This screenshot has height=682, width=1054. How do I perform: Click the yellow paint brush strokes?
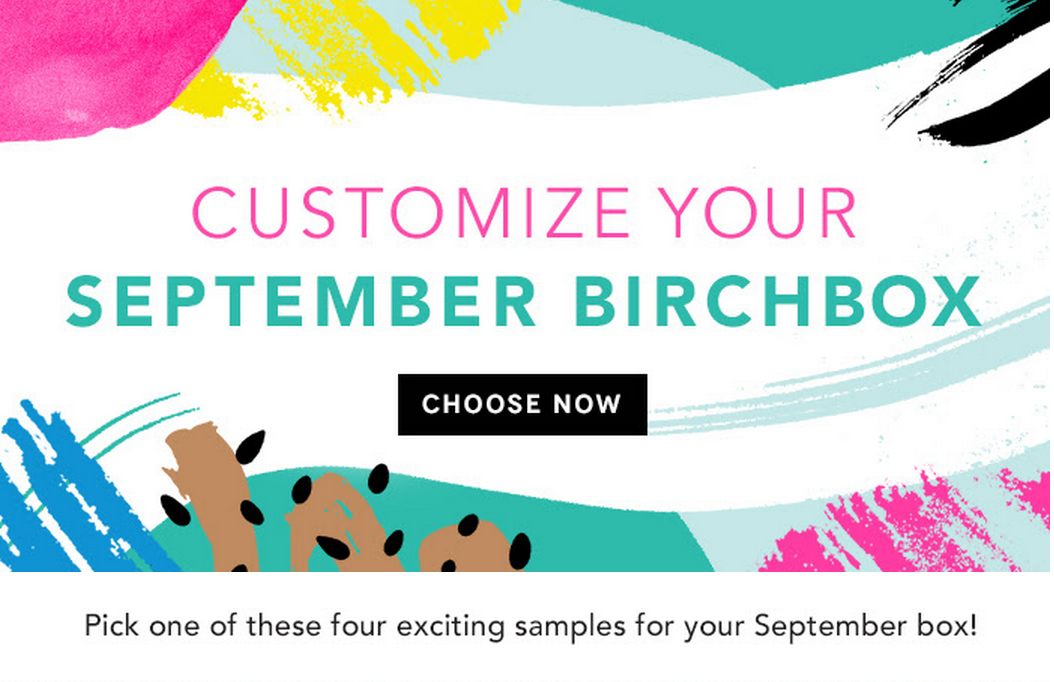350,50
